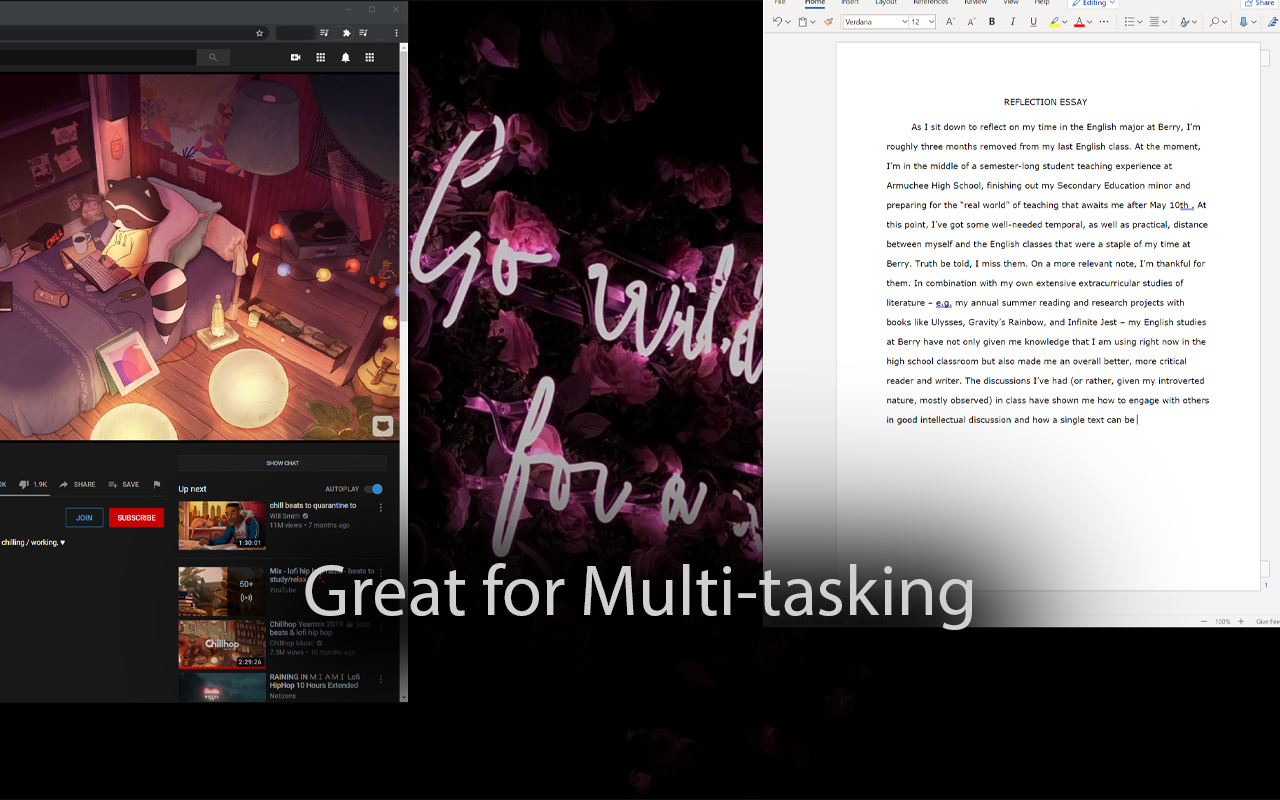Open Chrome extensions puzzle icon

[347, 33]
